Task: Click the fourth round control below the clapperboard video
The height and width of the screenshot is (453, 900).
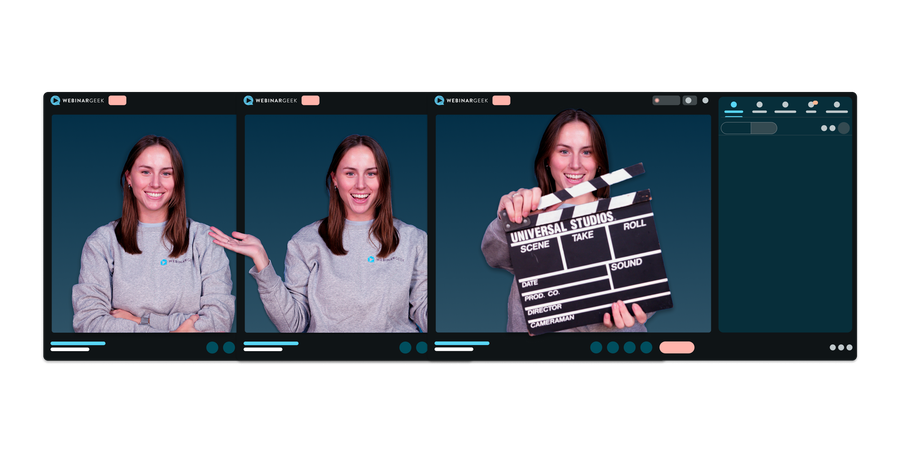Action: click(x=646, y=347)
